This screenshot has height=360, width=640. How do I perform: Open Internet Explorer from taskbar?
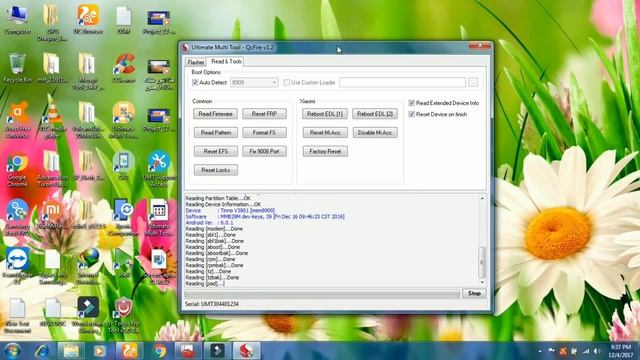pos(42,351)
